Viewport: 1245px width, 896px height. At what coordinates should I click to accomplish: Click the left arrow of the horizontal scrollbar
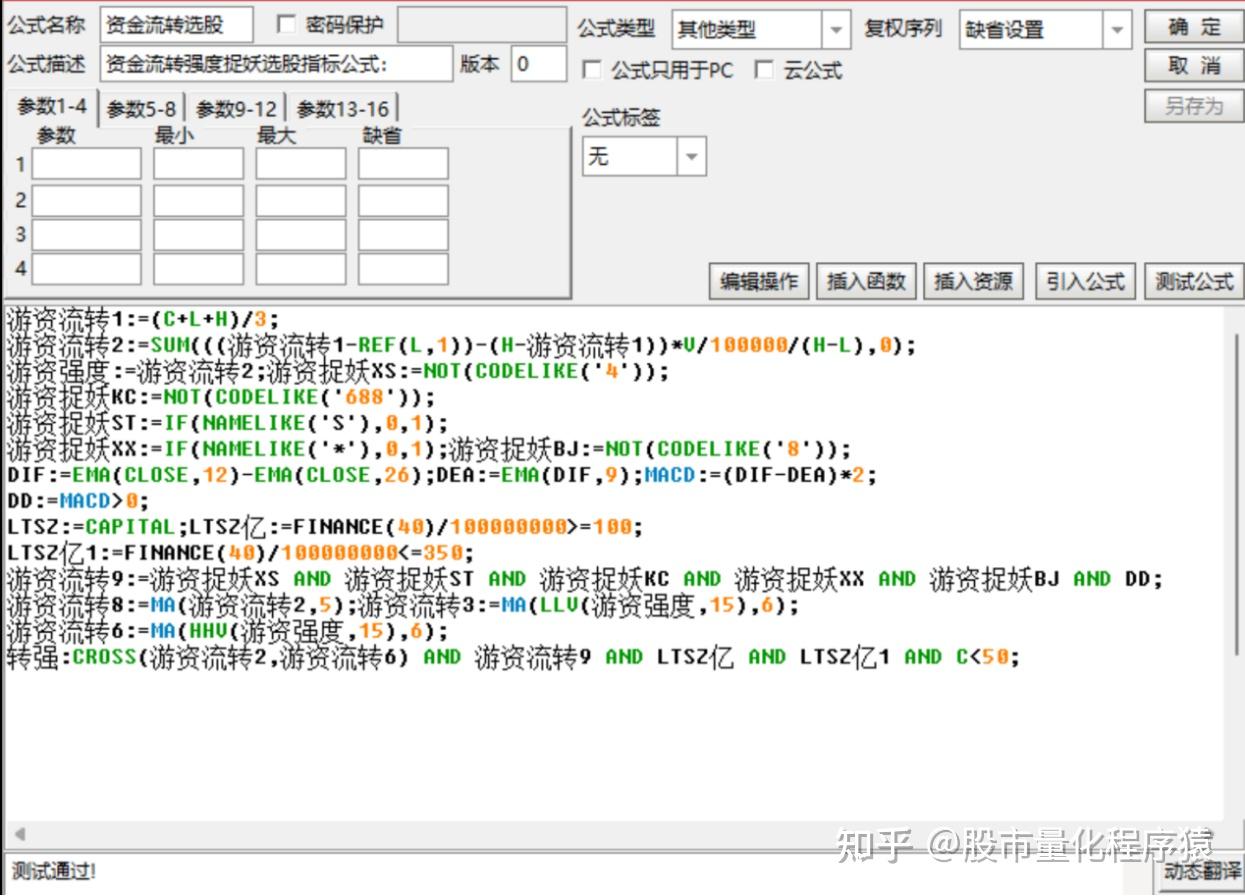(x=18, y=834)
